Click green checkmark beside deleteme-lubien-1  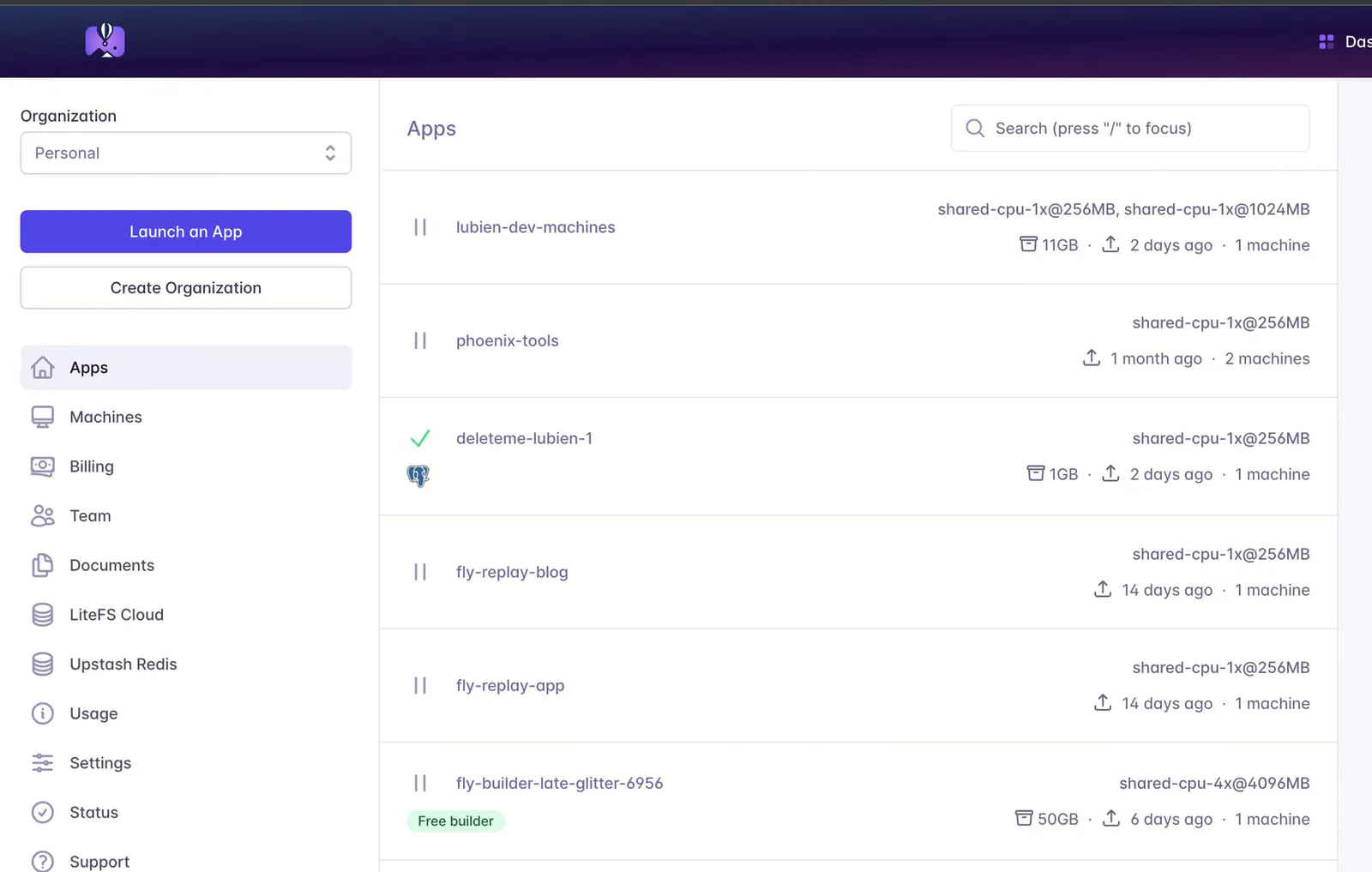click(420, 438)
